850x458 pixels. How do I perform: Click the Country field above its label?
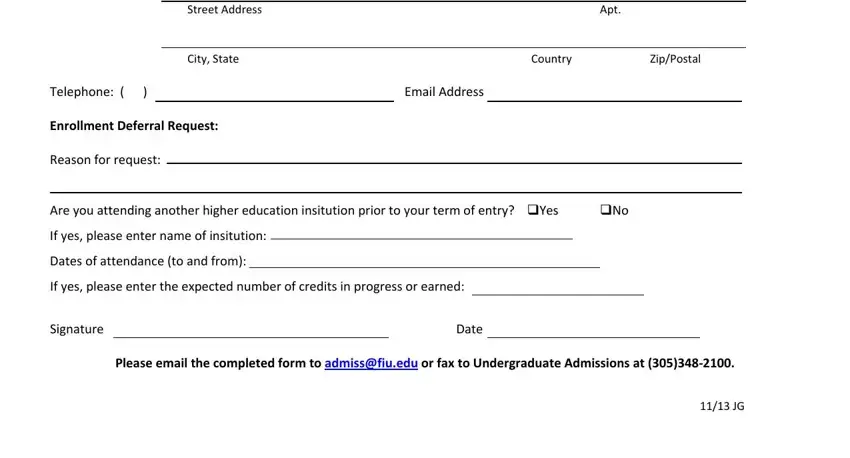coord(551,38)
